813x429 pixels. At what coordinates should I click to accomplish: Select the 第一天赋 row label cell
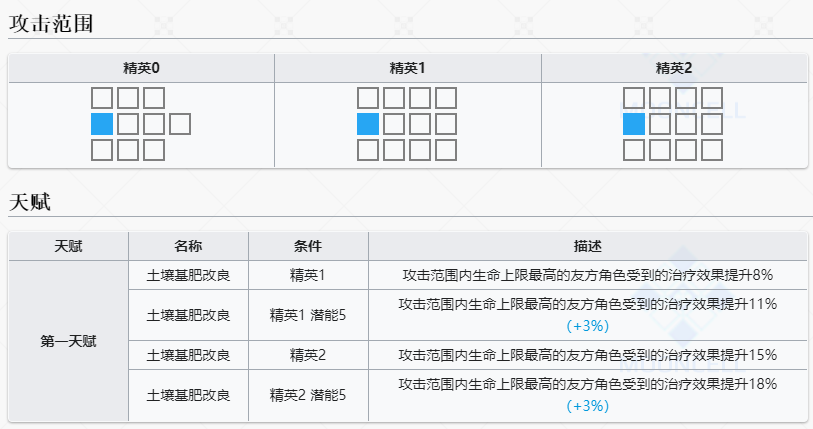pyautogui.click(x=68, y=341)
